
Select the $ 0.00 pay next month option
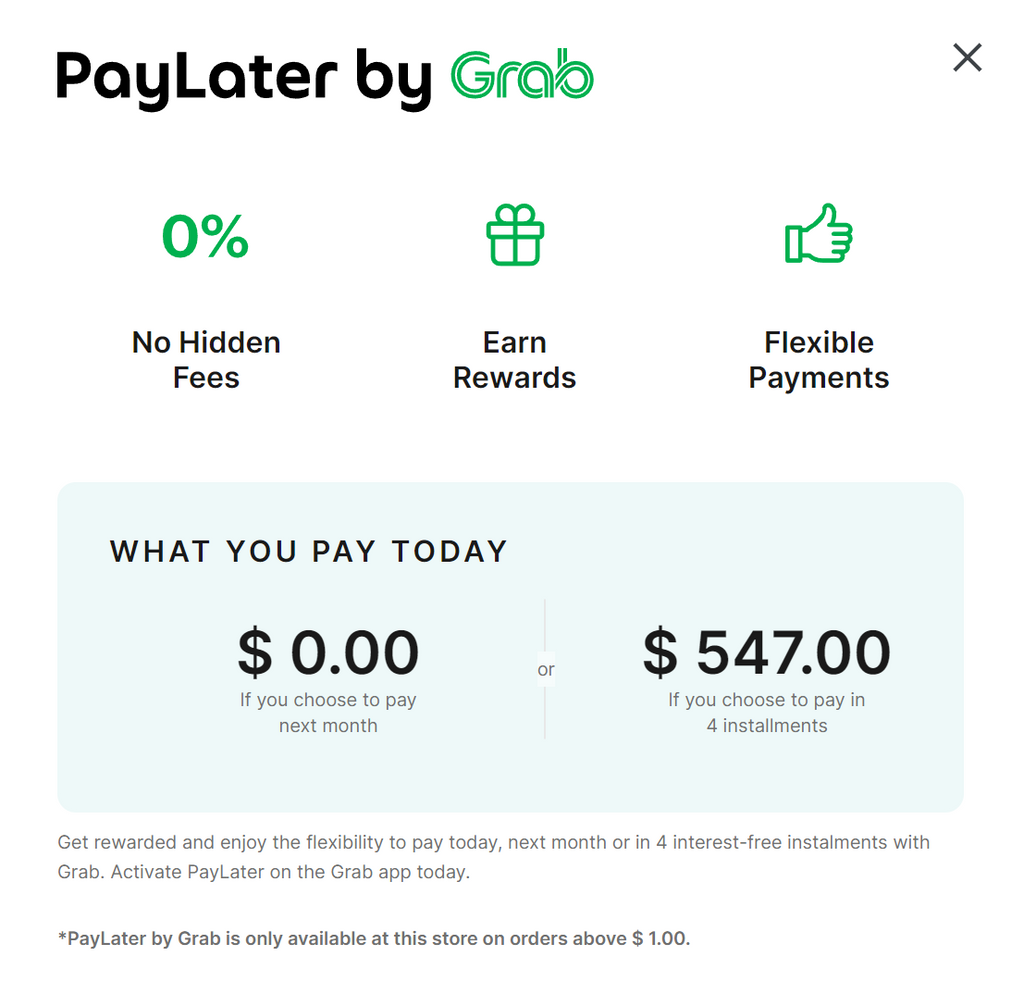point(328,652)
